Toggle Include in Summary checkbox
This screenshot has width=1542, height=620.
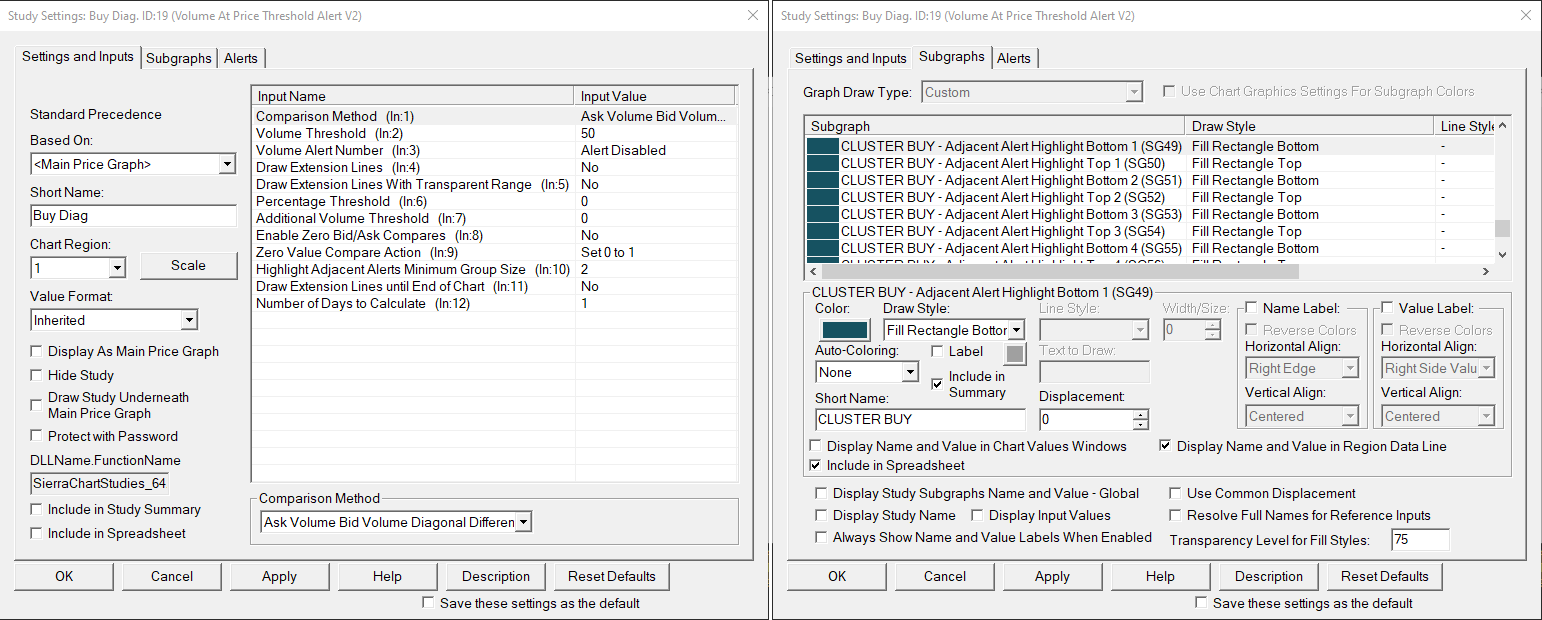pos(937,383)
